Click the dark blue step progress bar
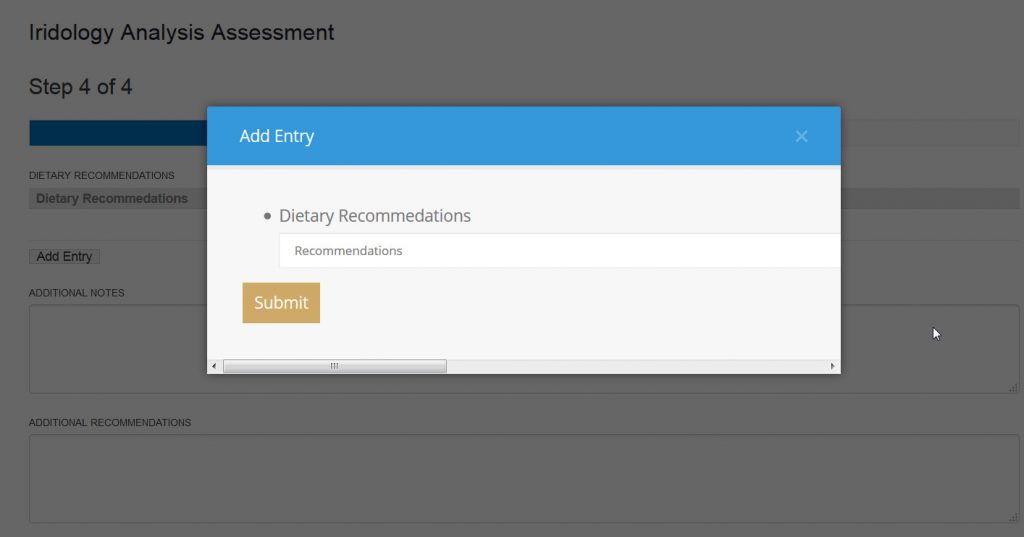Screen dimensions: 1024x537 (x=118, y=133)
